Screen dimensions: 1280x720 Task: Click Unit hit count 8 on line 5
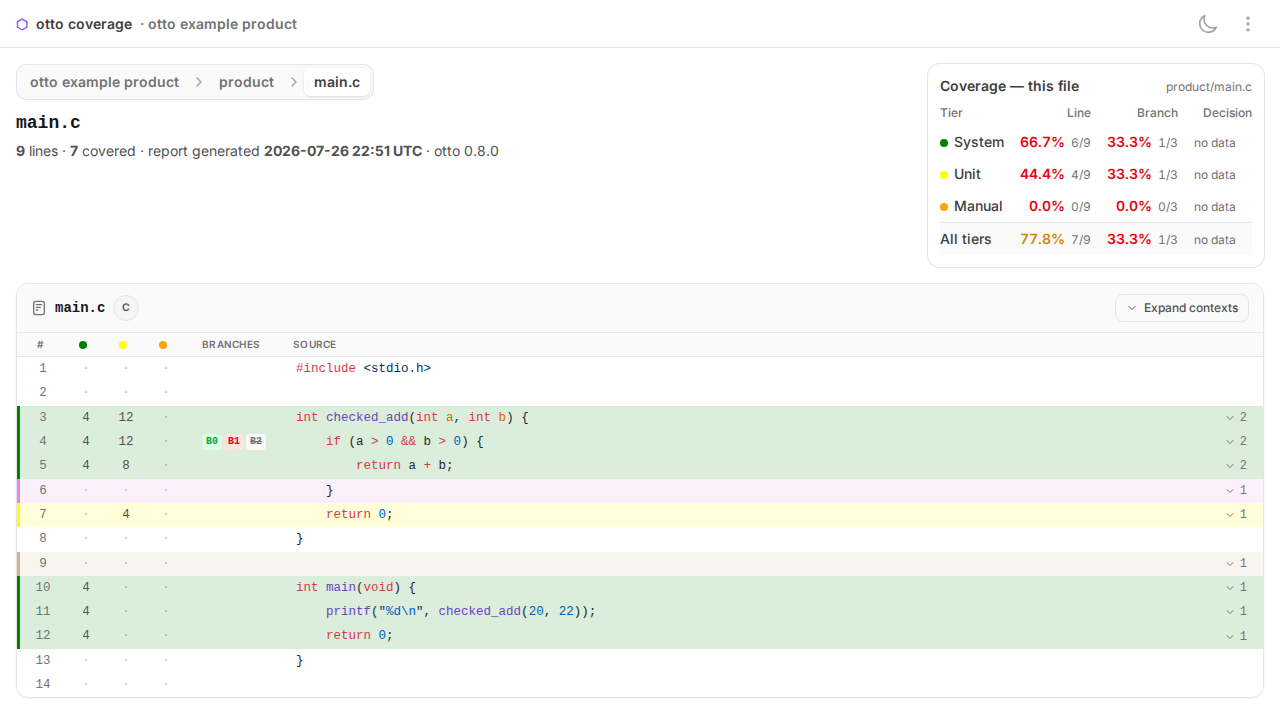click(x=126, y=465)
